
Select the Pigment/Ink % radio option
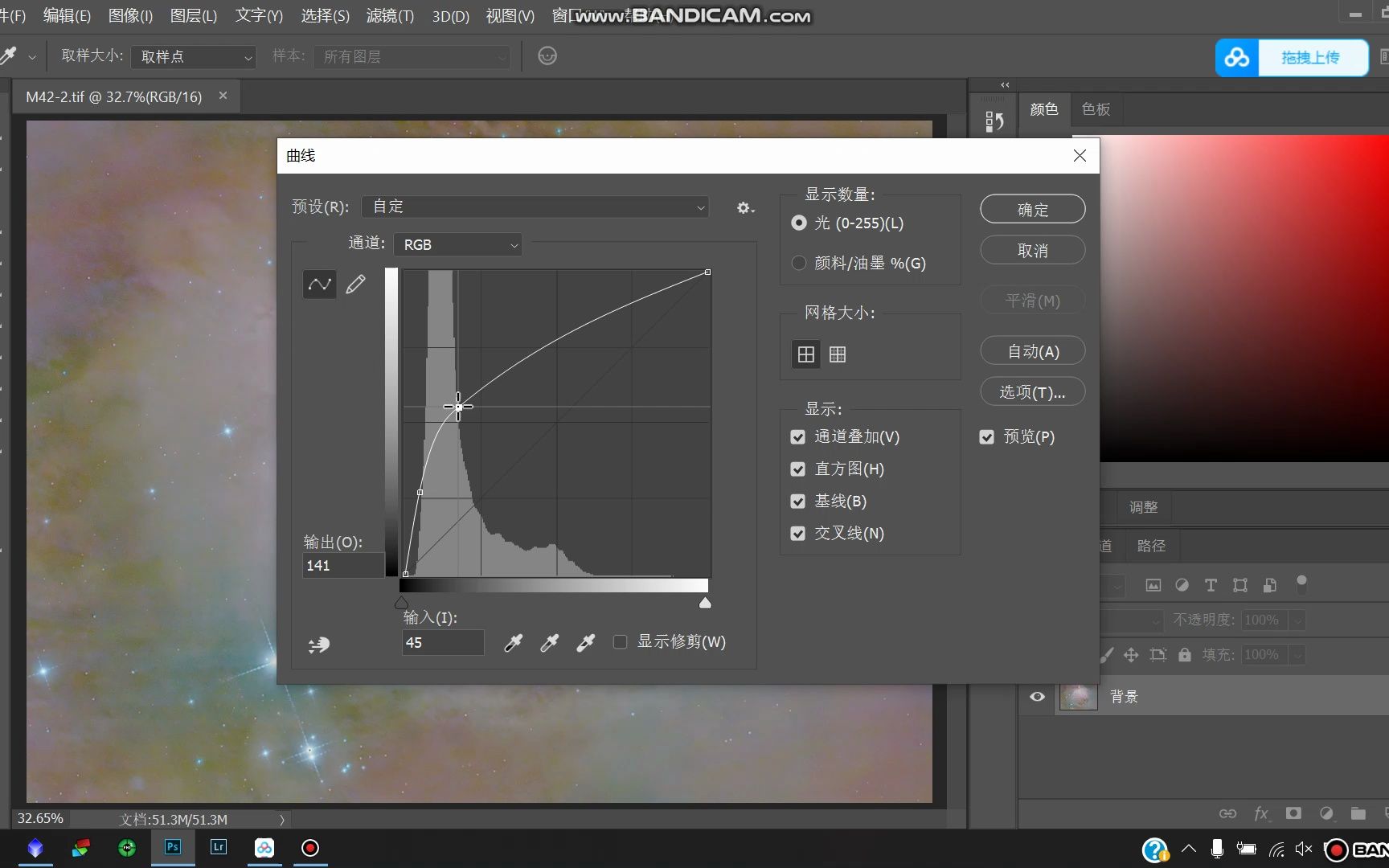(799, 263)
